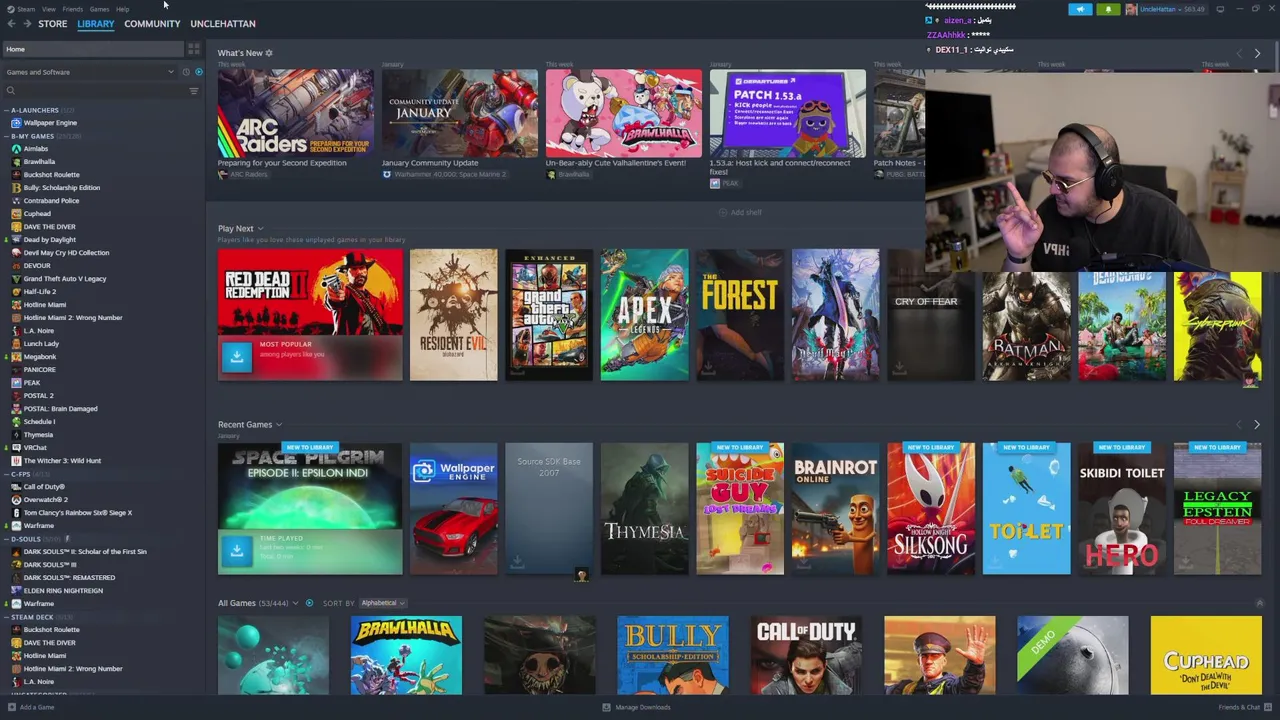Enter Big Picture mode via monitor icon
The height and width of the screenshot is (720, 1280).
coord(1220,9)
